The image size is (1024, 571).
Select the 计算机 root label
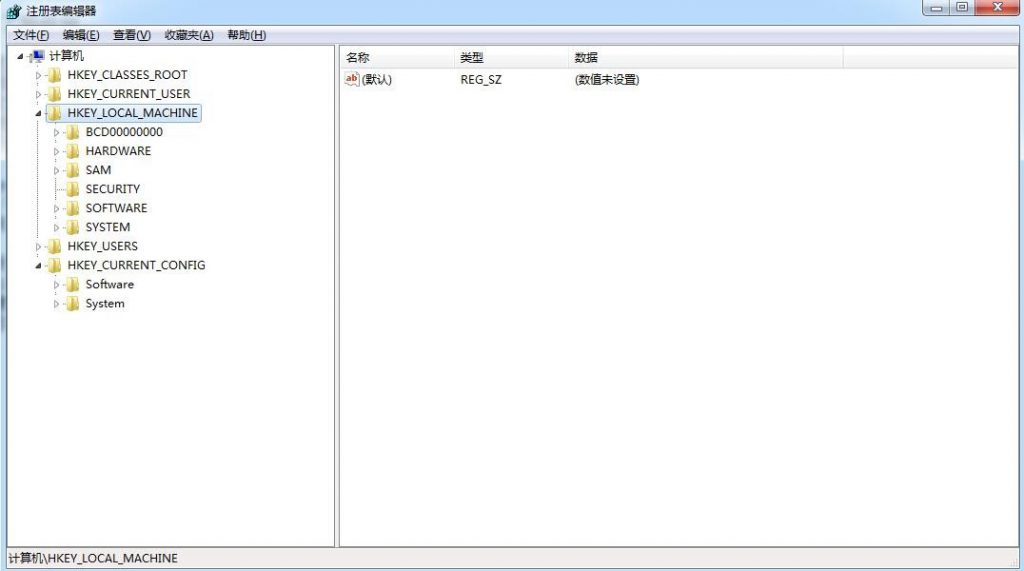(66, 56)
